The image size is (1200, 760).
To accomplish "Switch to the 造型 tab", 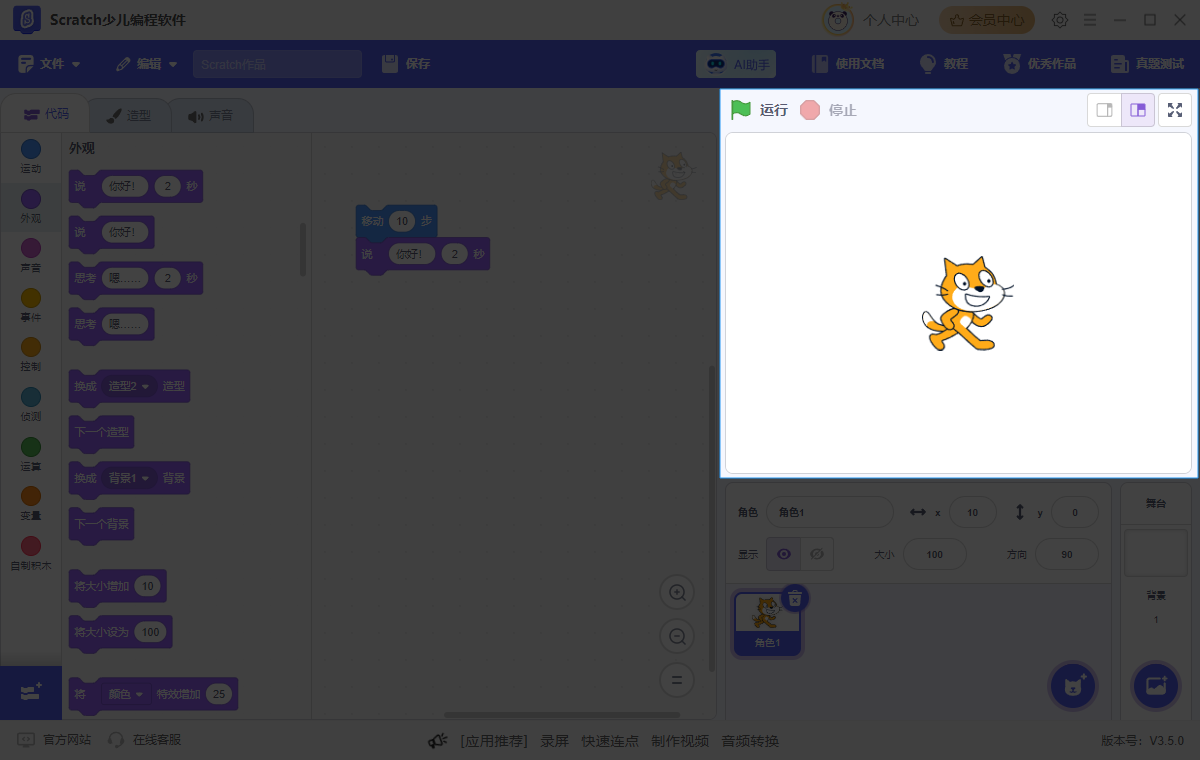I will 129,116.
